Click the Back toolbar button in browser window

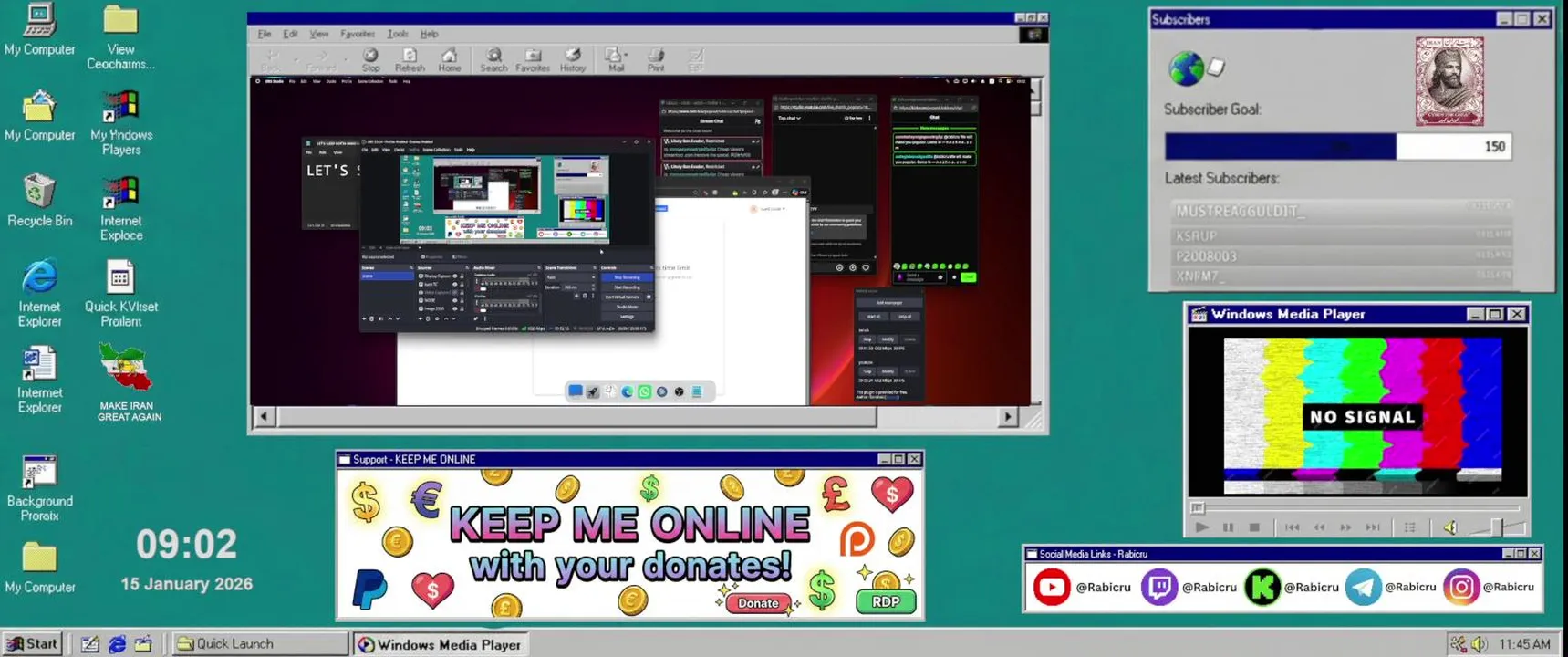pos(271,60)
